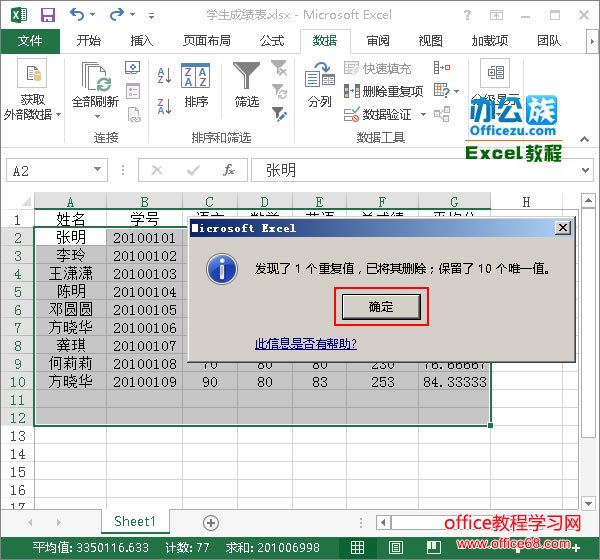Image resolution: width=600 pixels, height=560 pixels.
Task: Click the Redo arrow icon
Action: point(116,15)
